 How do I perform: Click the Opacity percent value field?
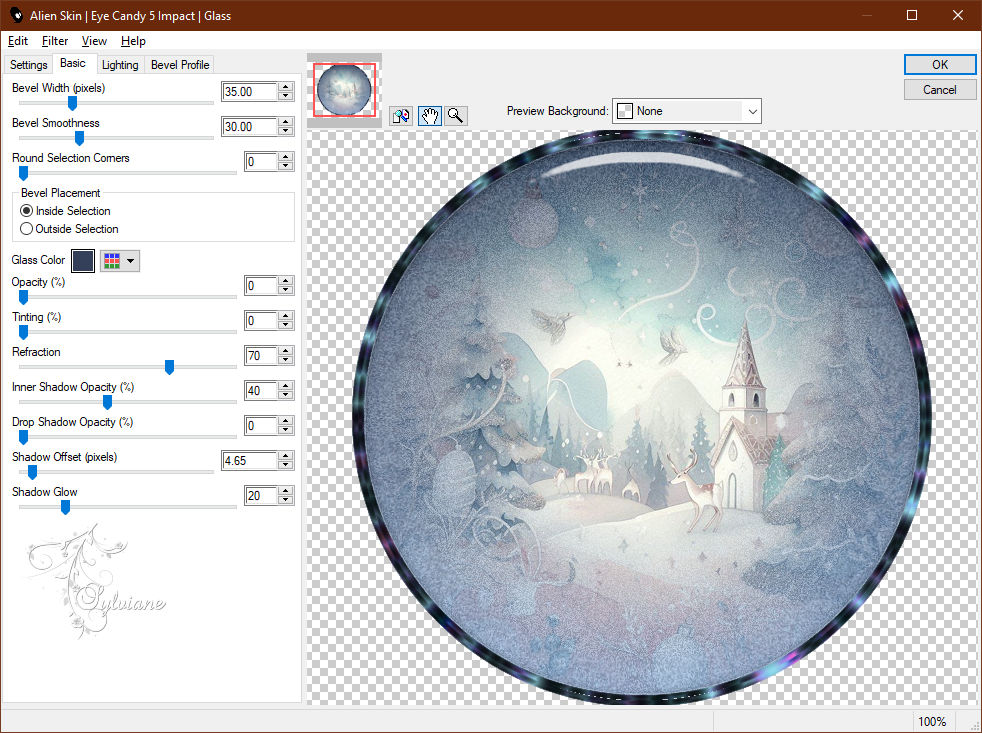[x=261, y=286]
